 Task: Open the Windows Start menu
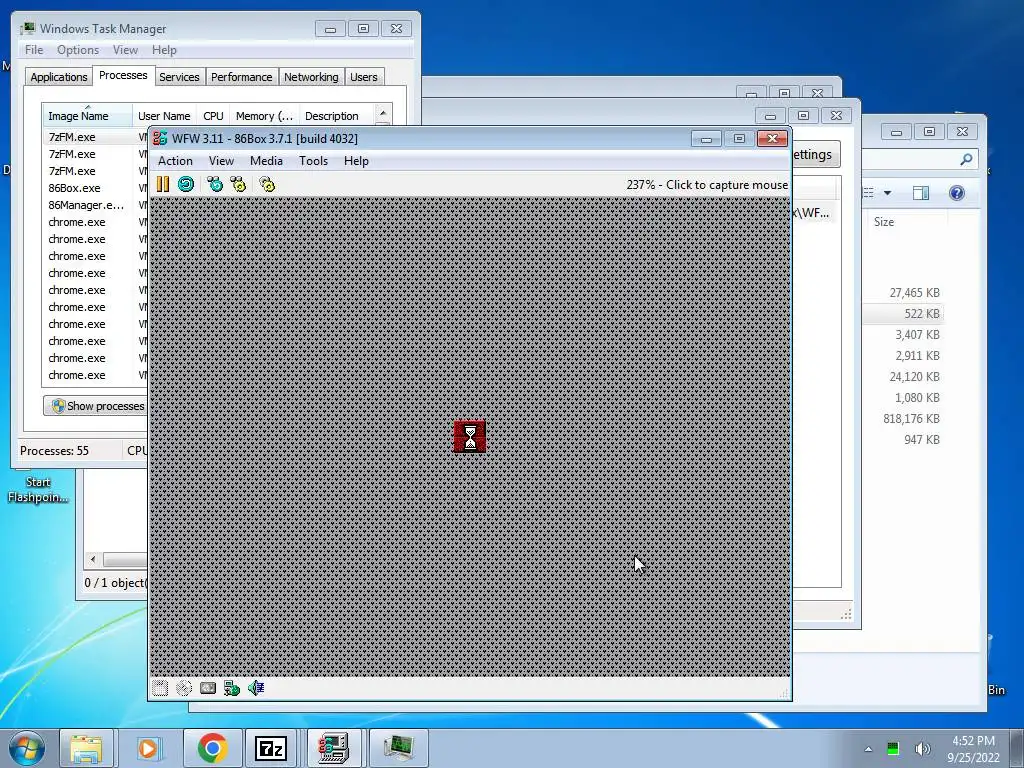tap(25, 748)
